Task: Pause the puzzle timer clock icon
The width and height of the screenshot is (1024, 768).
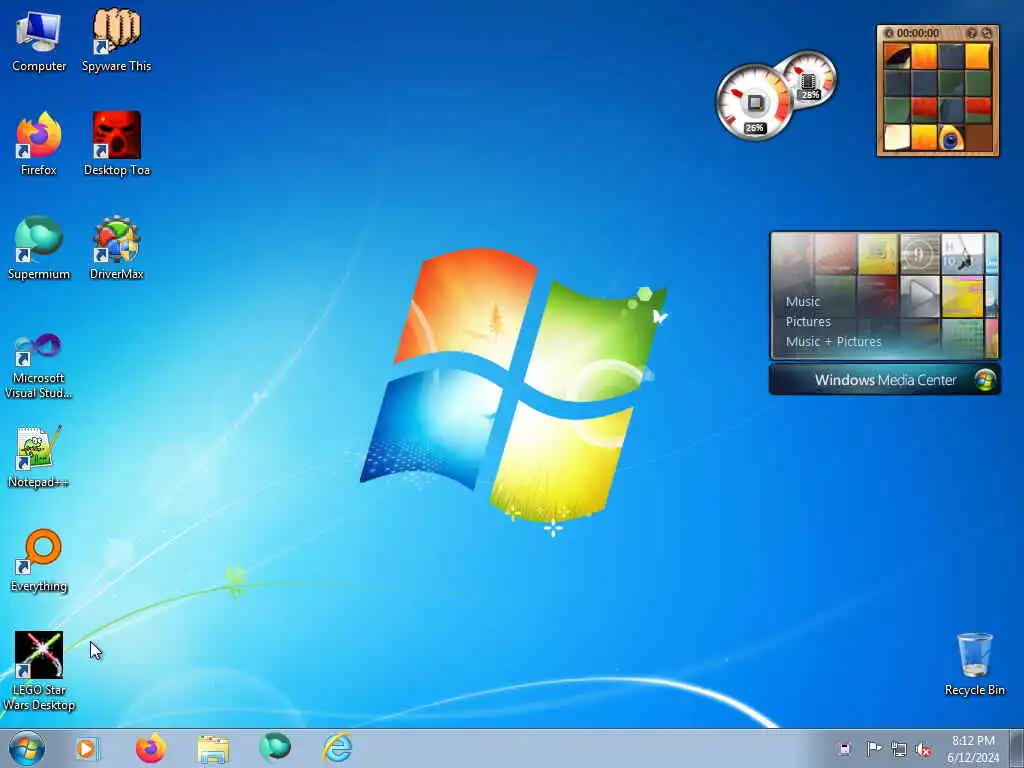Action: coord(888,33)
